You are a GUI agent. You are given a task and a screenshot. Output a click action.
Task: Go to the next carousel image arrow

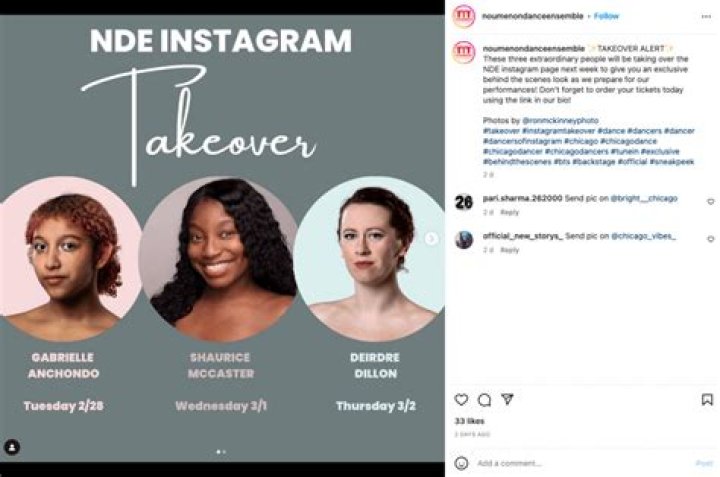pos(431,239)
